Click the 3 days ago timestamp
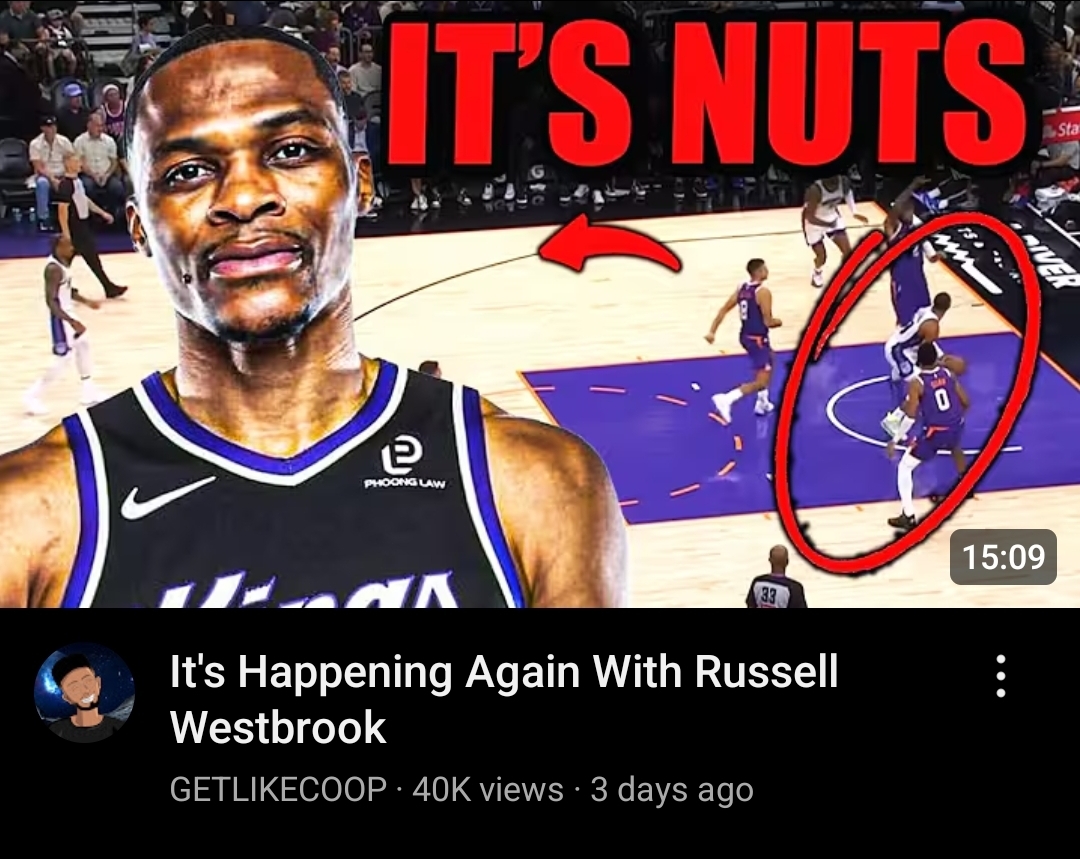Image resolution: width=1080 pixels, height=859 pixels. pyautogui.click(x=672, y=790)
